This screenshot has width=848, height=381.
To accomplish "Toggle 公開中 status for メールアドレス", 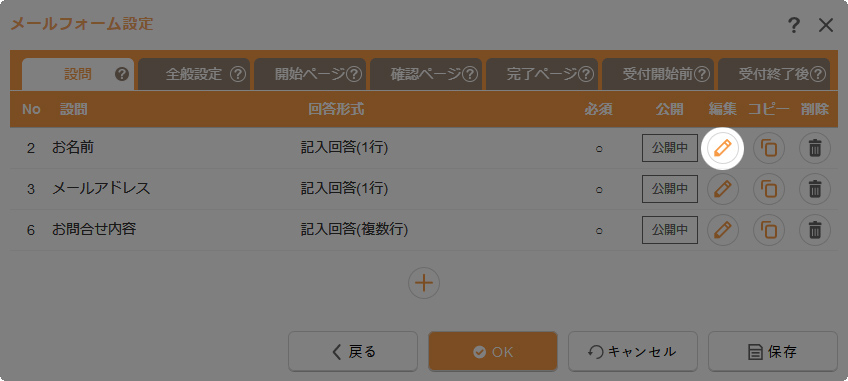I will (x=670, y=189).
